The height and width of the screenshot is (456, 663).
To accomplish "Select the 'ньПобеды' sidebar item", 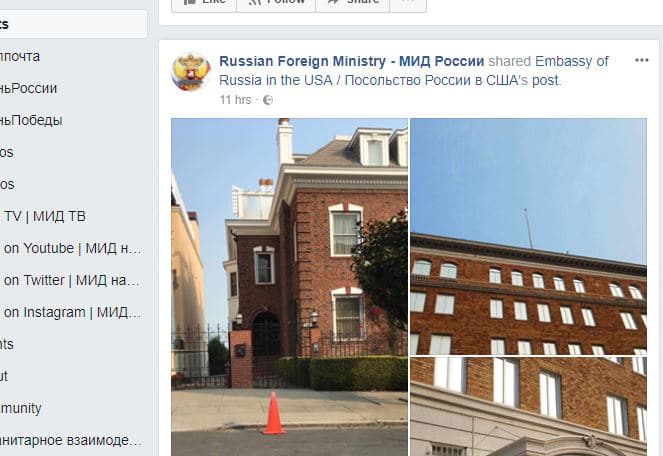I will (31, 121).
